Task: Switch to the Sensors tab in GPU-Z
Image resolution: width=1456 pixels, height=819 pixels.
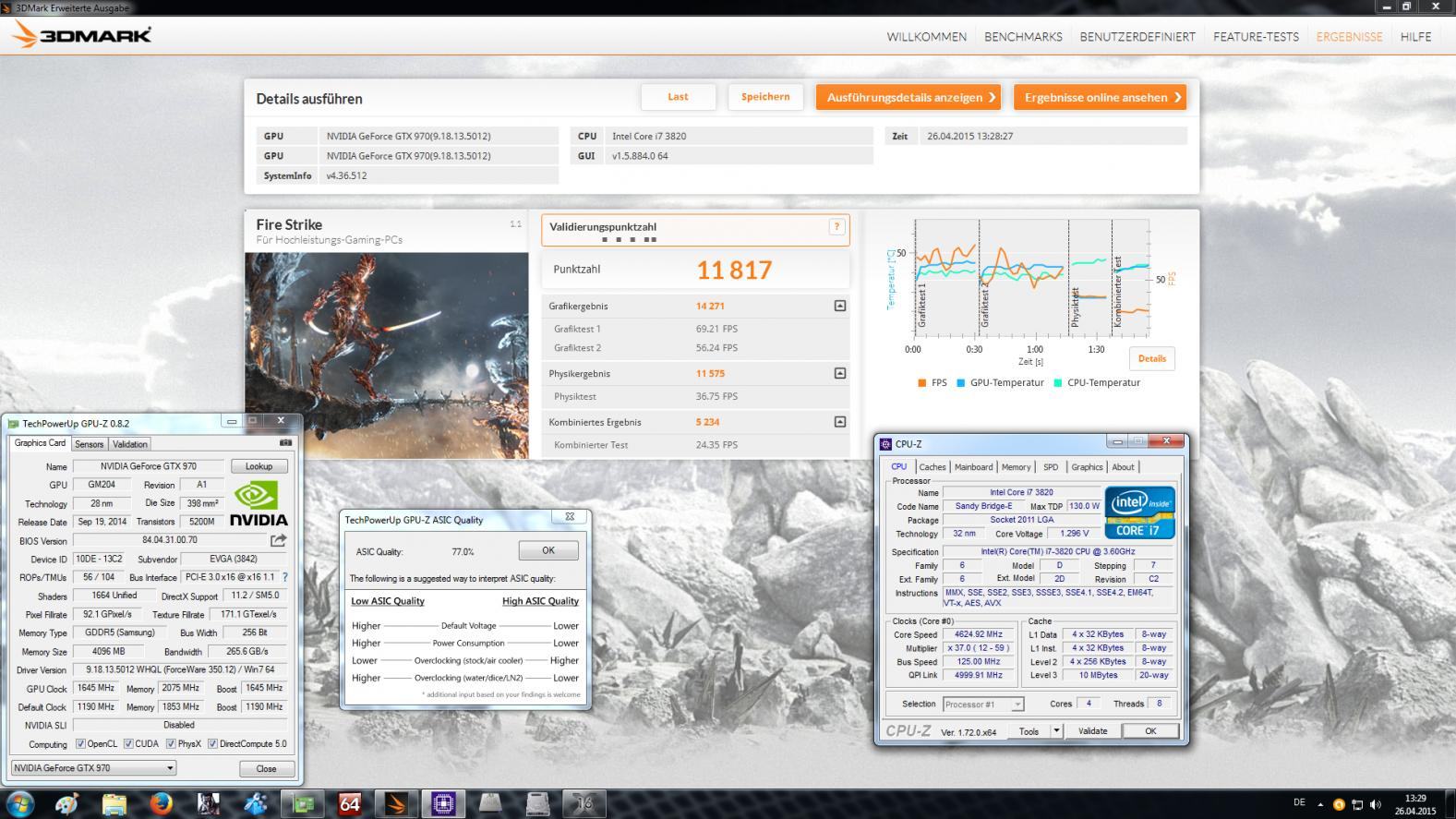Action: click(x=90, y=444)
